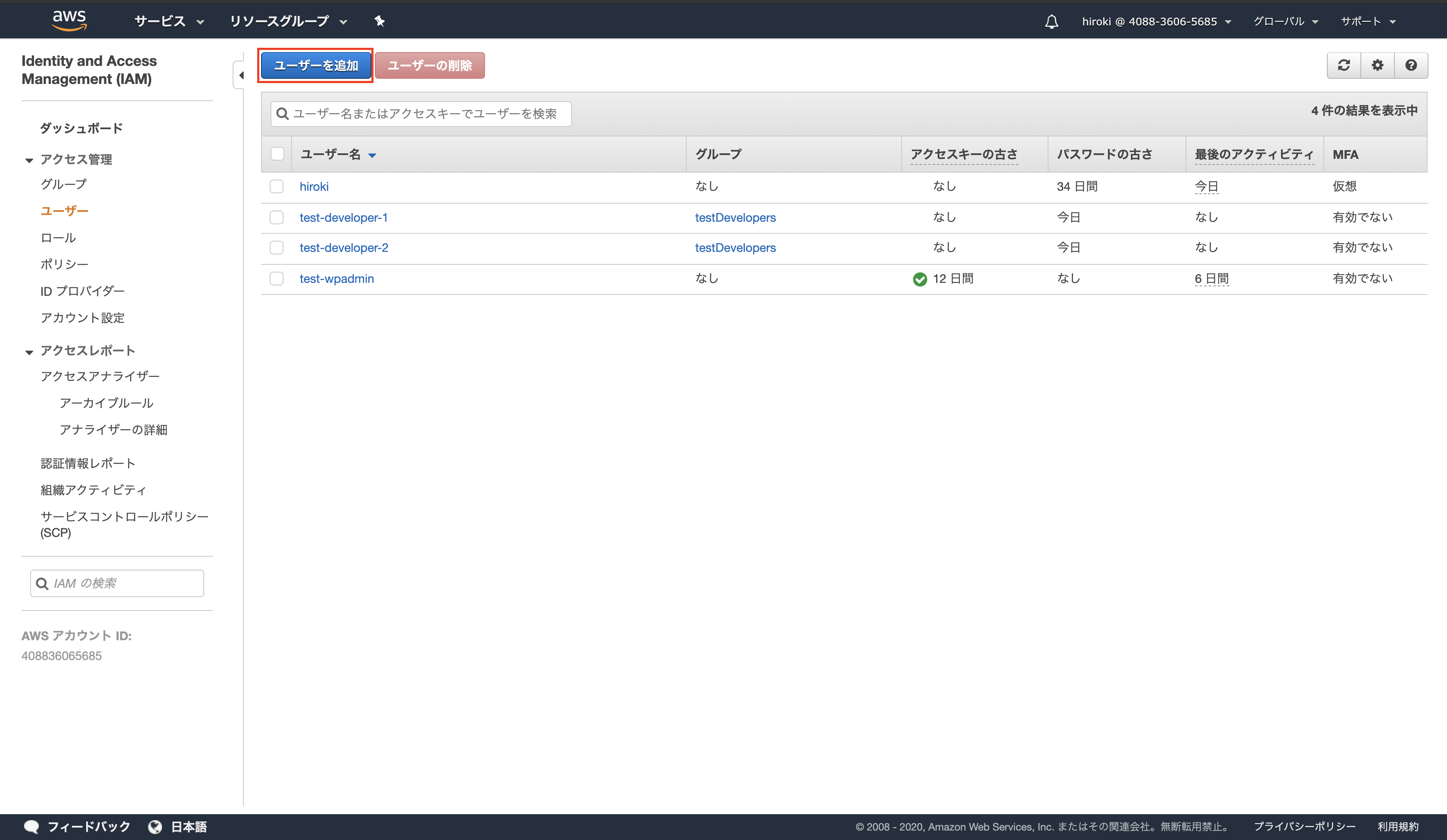Open the プライバシーポリシー footer link
The width and height of the screenshot is (1447, 840).
(x=1304, y=827)
